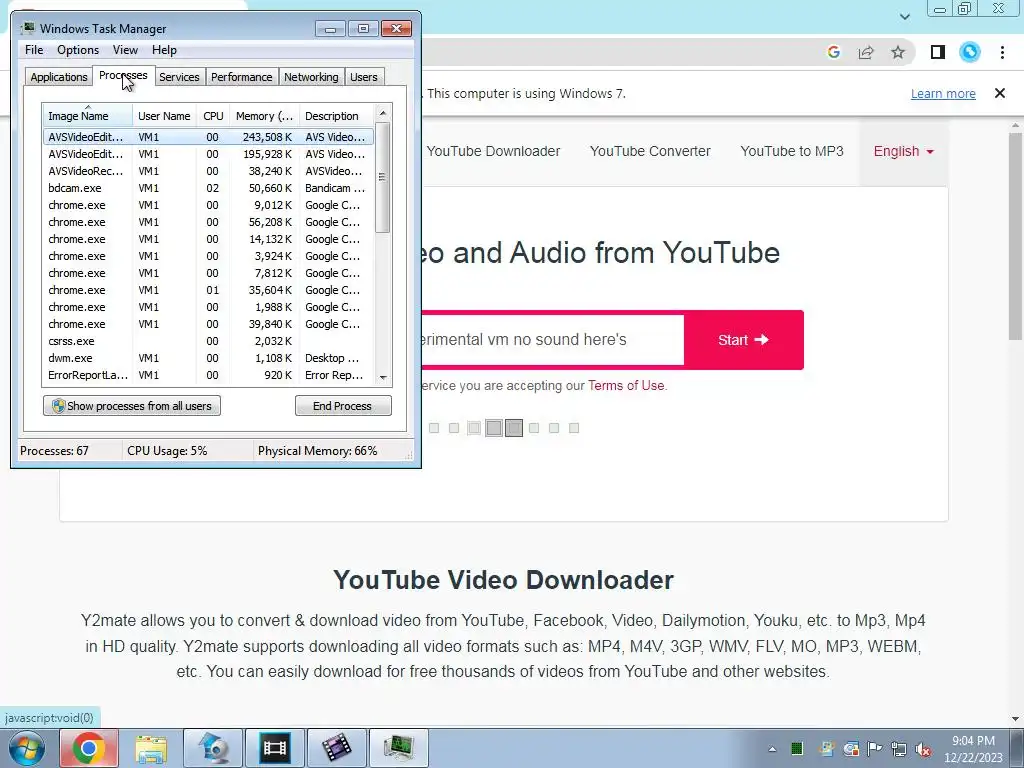Open Chrome tab search chevron
Screen dimensions: 1024x768
(x=904, y=17)
